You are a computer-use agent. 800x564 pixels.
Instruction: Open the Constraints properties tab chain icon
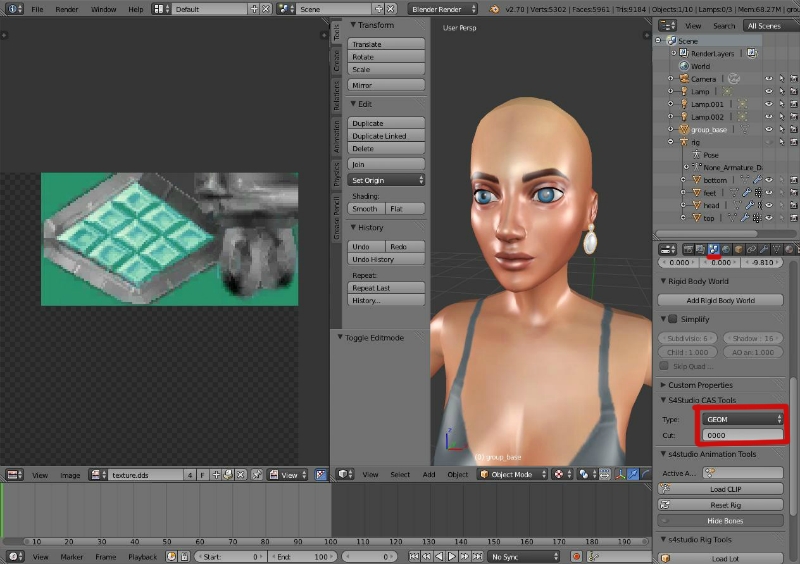(x=751, y=249)
